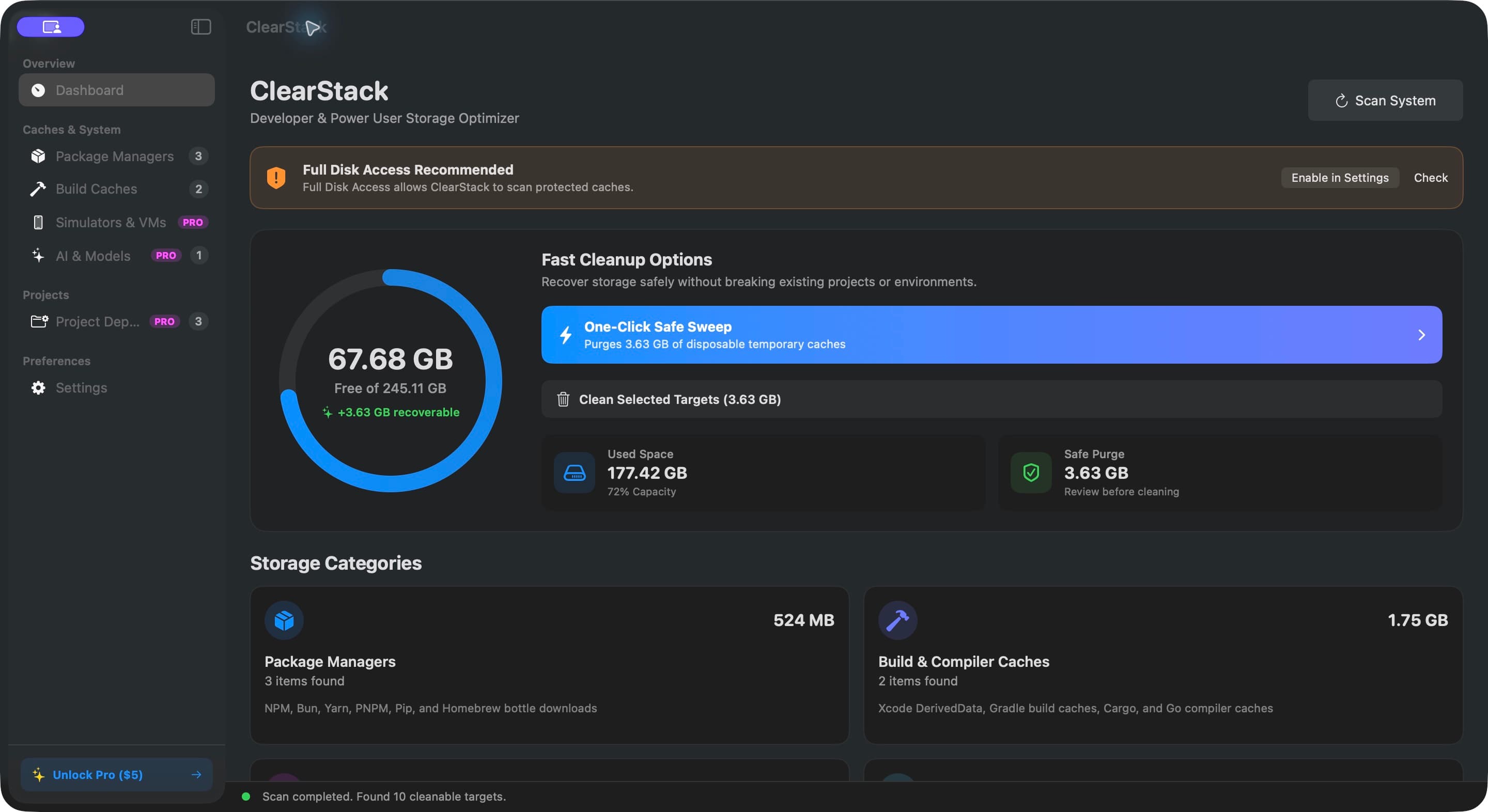Click Clean Selected Targets (3.63 GB)

tap(991, 399)
